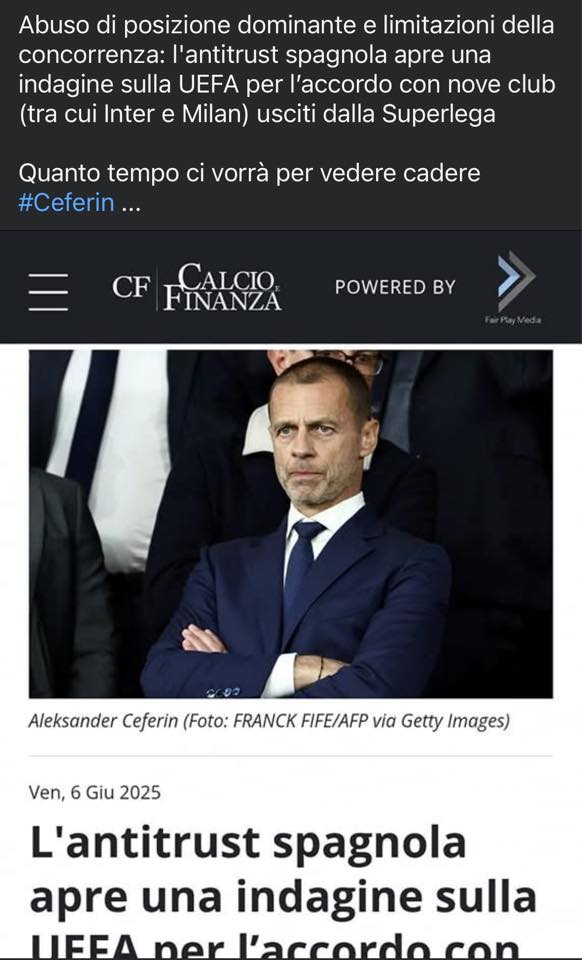Click the CF monogram logo
This screenshot has width=582, height=960.
click(131, 287)
